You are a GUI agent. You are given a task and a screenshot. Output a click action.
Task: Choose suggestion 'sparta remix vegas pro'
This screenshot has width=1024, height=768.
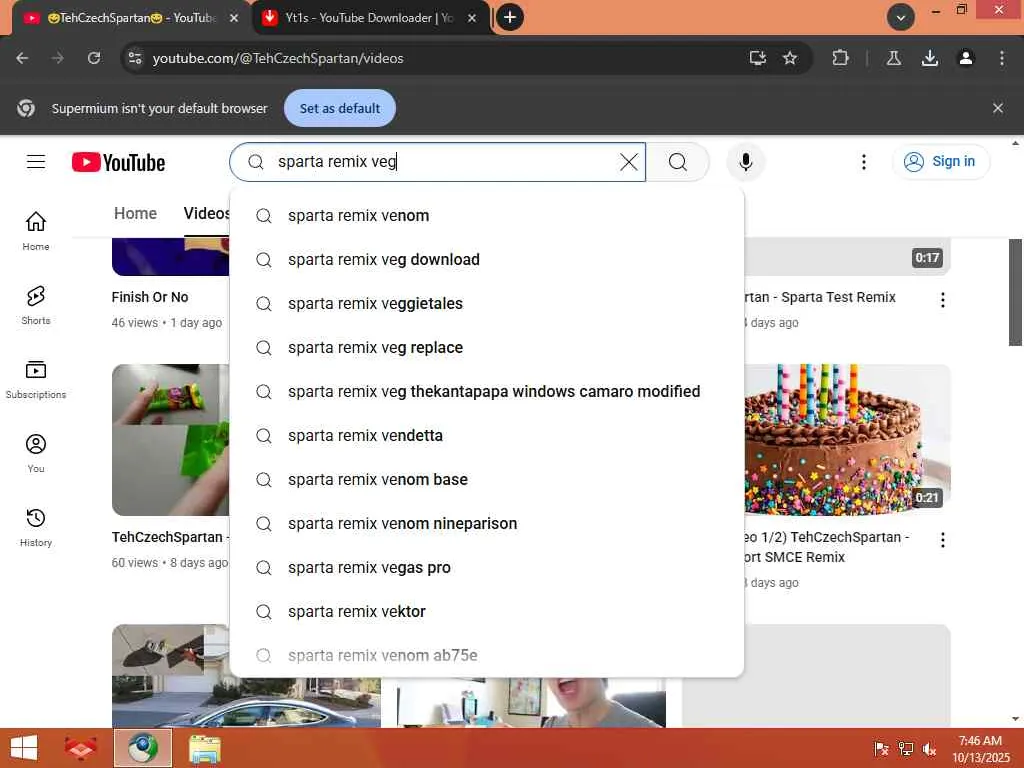pos(487,568)
